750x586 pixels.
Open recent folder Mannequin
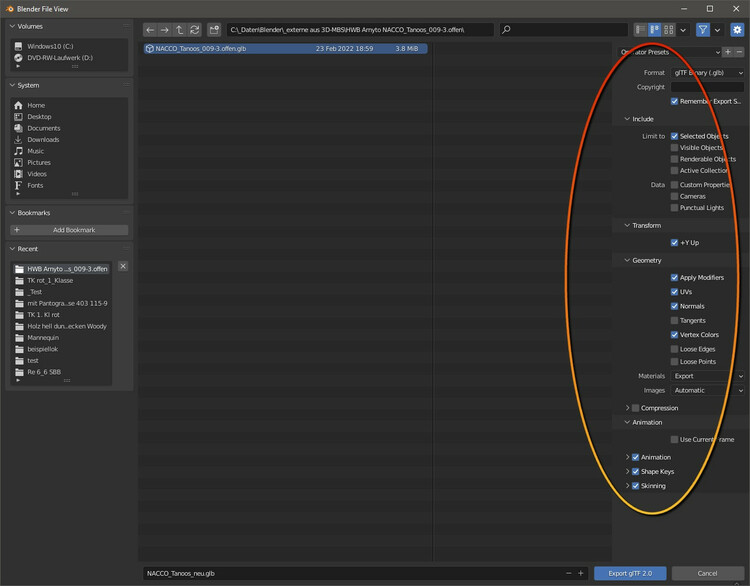pos(61,338)
